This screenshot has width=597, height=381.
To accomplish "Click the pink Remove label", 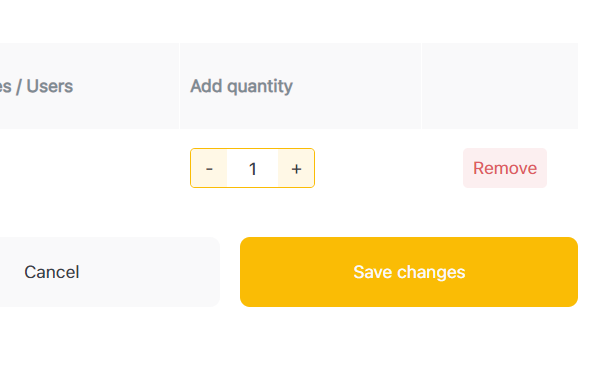I will (x=505, y=168).
